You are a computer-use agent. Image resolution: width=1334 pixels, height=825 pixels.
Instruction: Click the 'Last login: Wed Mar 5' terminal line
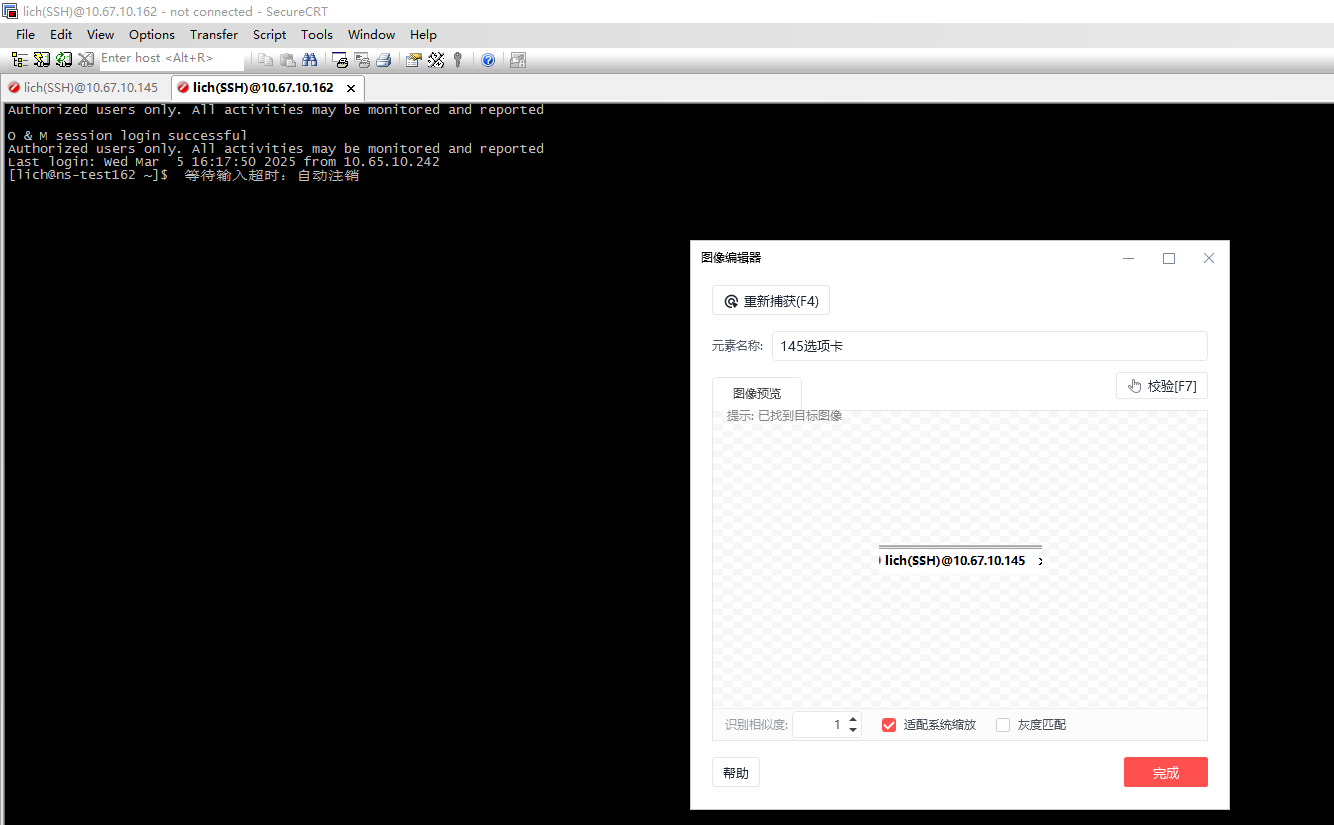(223, 162)
